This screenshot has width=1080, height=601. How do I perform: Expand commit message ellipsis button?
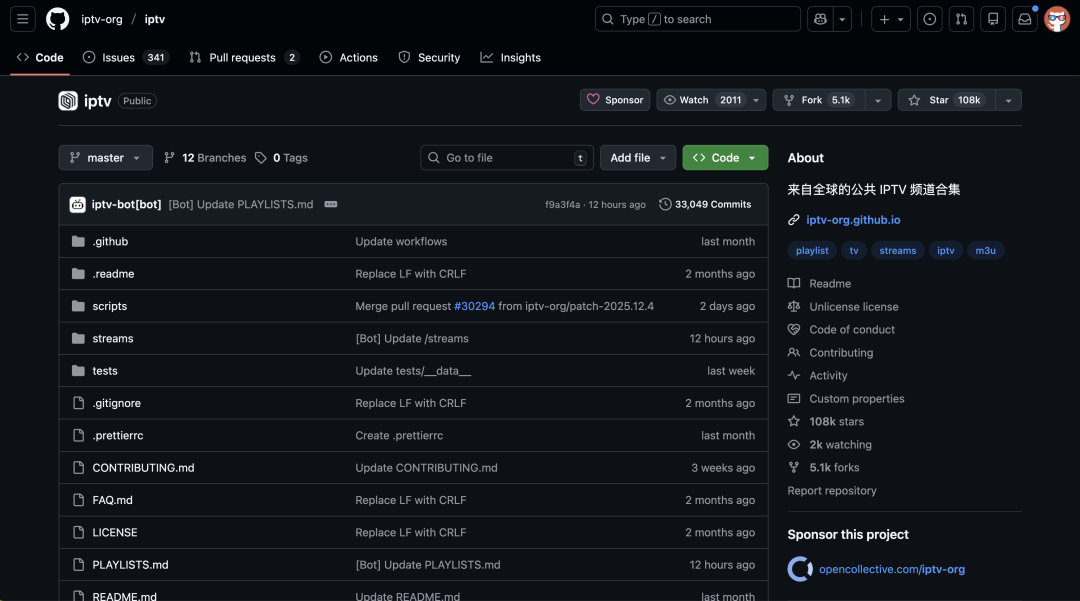pyautogui.click(x=331, y=204)
